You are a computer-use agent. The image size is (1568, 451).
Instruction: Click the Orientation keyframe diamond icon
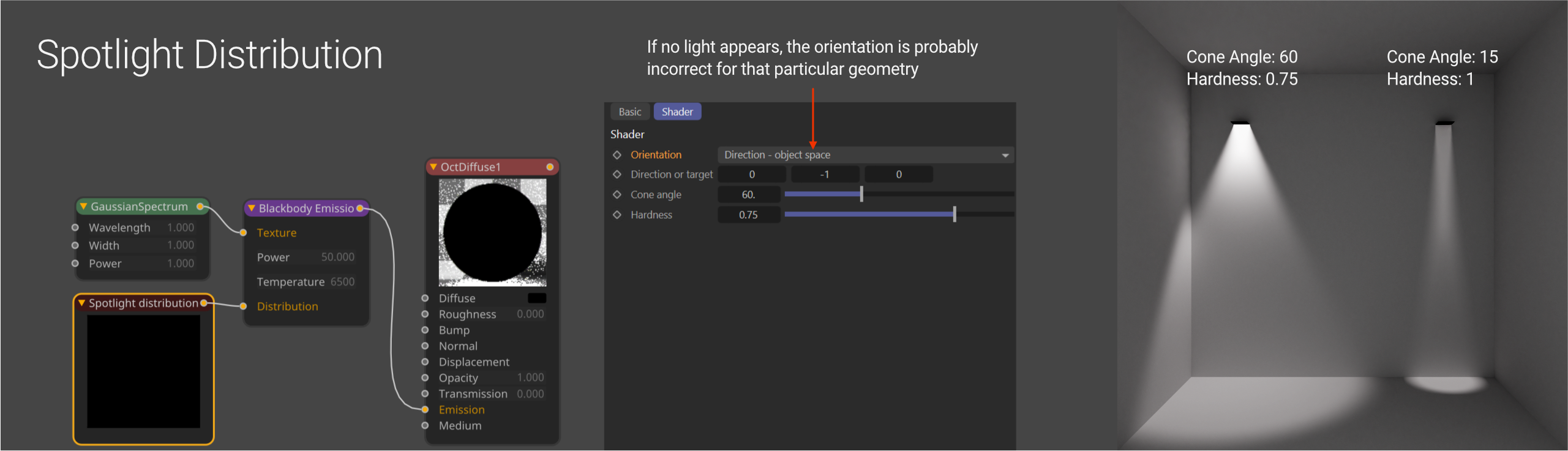617,155
